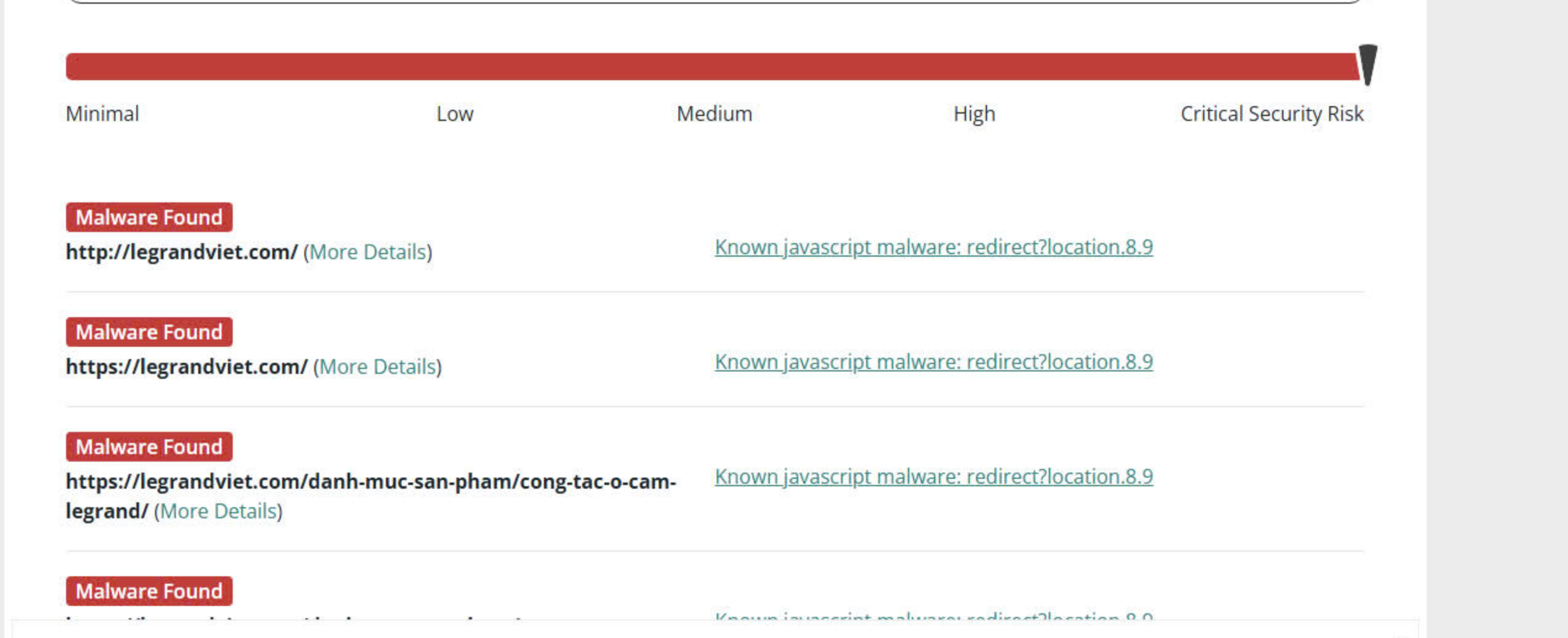This screenshot has height=638, width=1568.
Task: Click the risk meter pointer marker
Action: point(1367,65)
